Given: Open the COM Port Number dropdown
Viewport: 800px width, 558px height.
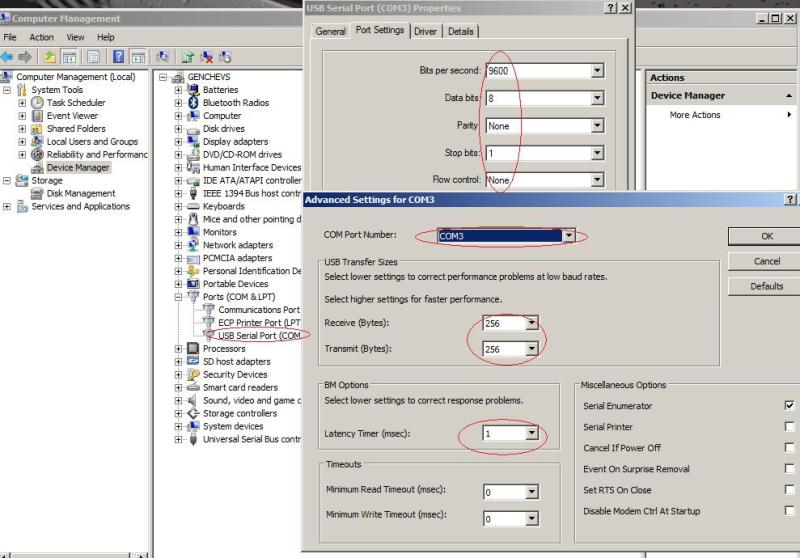Looking at the screenshot, I should click(x=569, y=237).
